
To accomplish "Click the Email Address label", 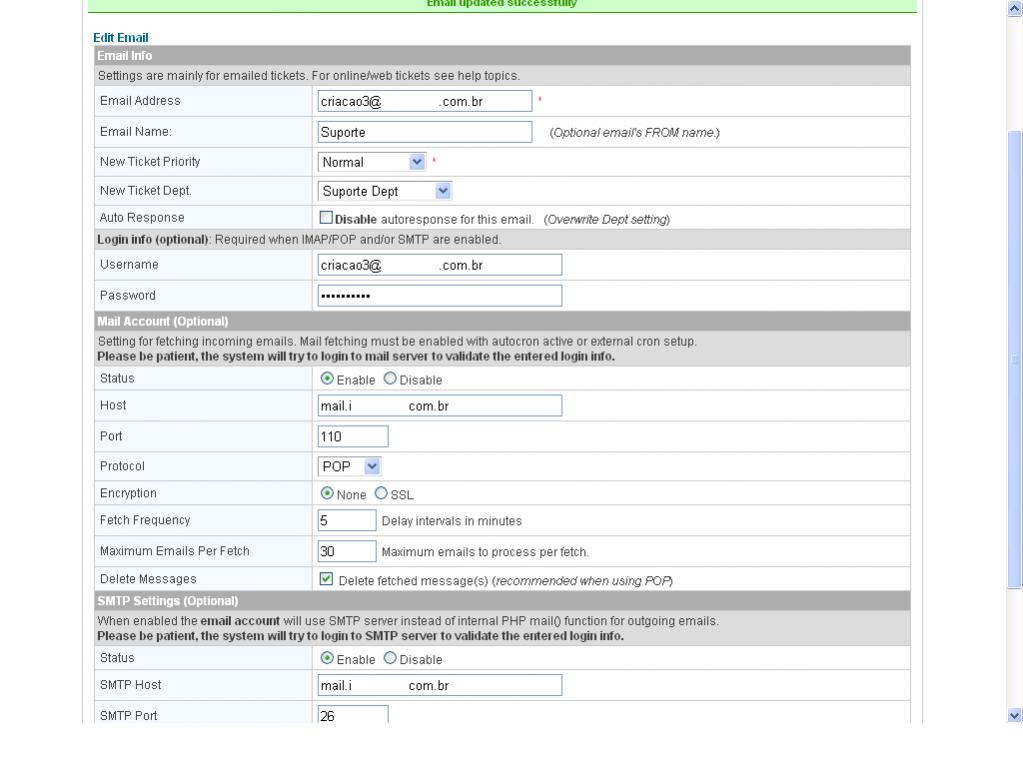I will tap(140, 100).
